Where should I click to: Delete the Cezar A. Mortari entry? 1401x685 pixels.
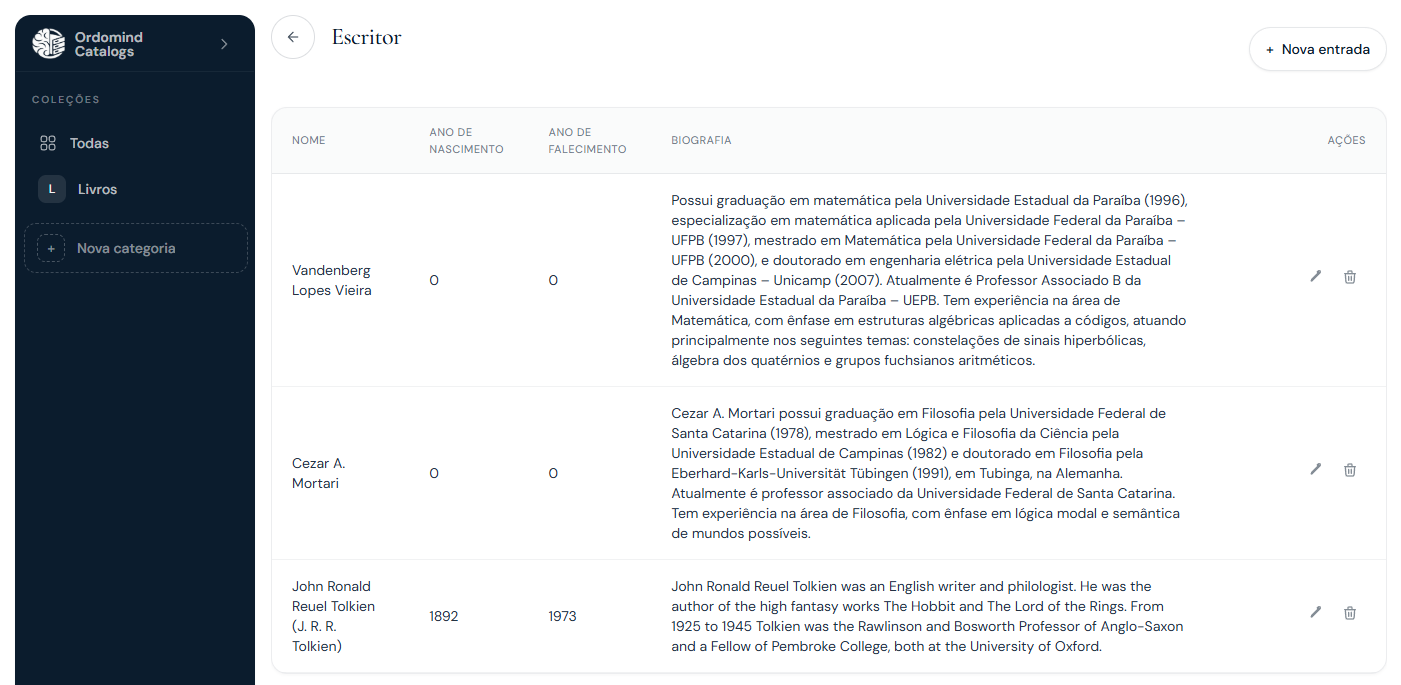coord(1350,470)
